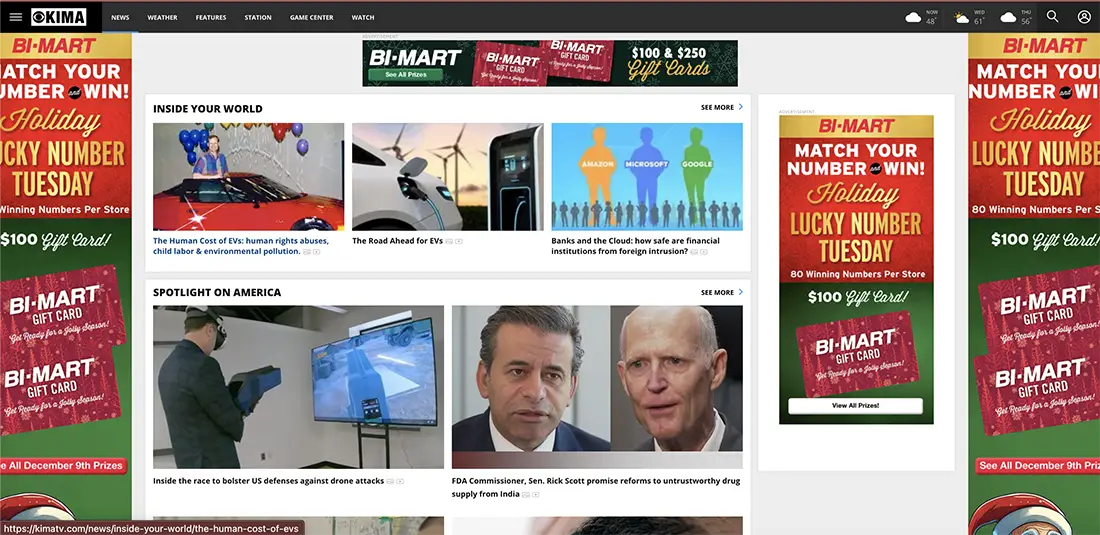Click See All Prizes button in top banner ad
Screen dimensions: 1100x535
click(405, 74)
